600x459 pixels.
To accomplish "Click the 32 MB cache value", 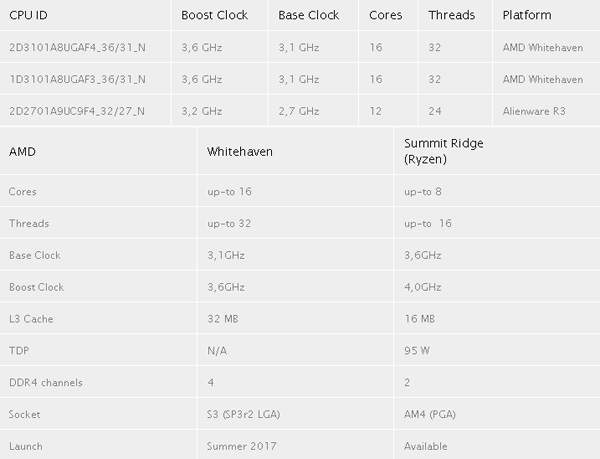I will pos(222,319).
